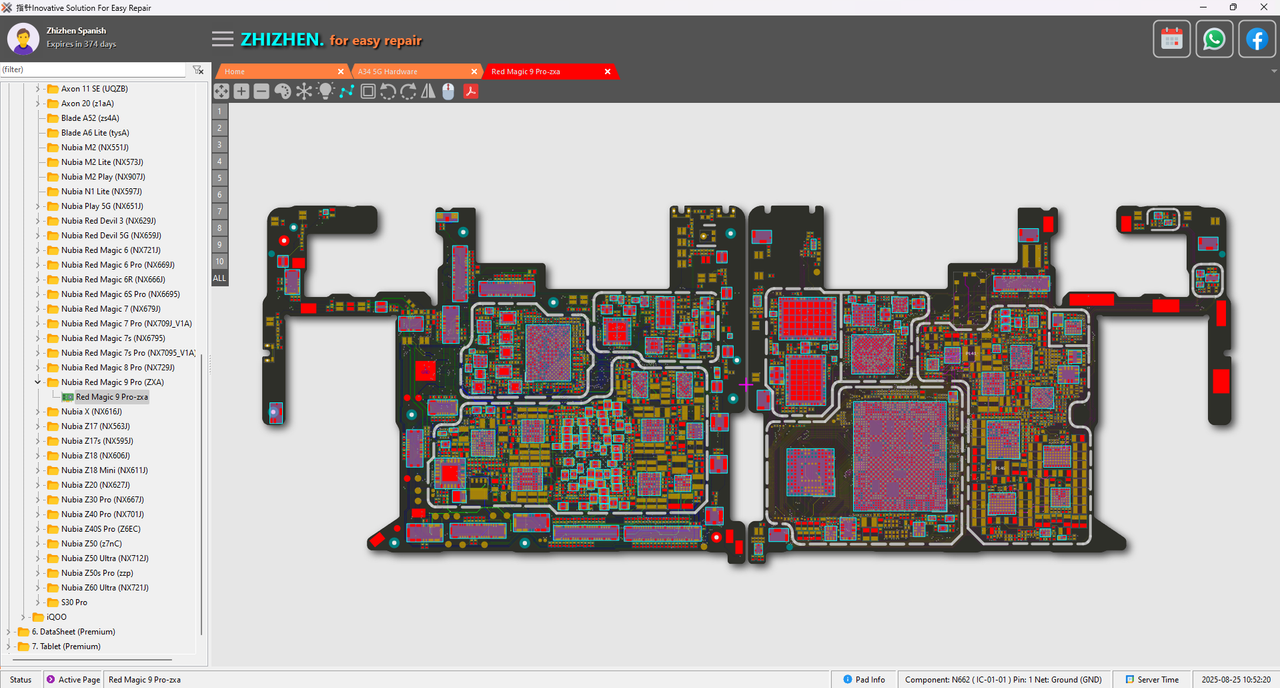Expand Nubia Red Magic 7 (NX679J) folder
The image size is (1280, 688).
pyautogui.click(x=39, y=309)
